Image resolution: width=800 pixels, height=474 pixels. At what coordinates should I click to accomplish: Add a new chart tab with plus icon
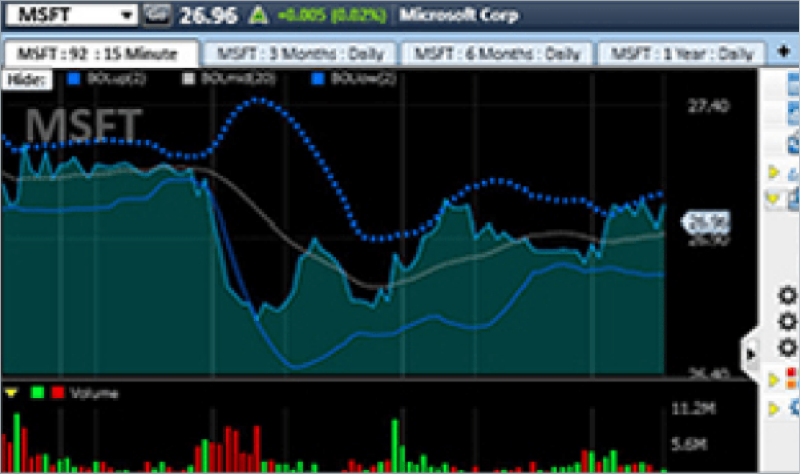tap(784, 52)
